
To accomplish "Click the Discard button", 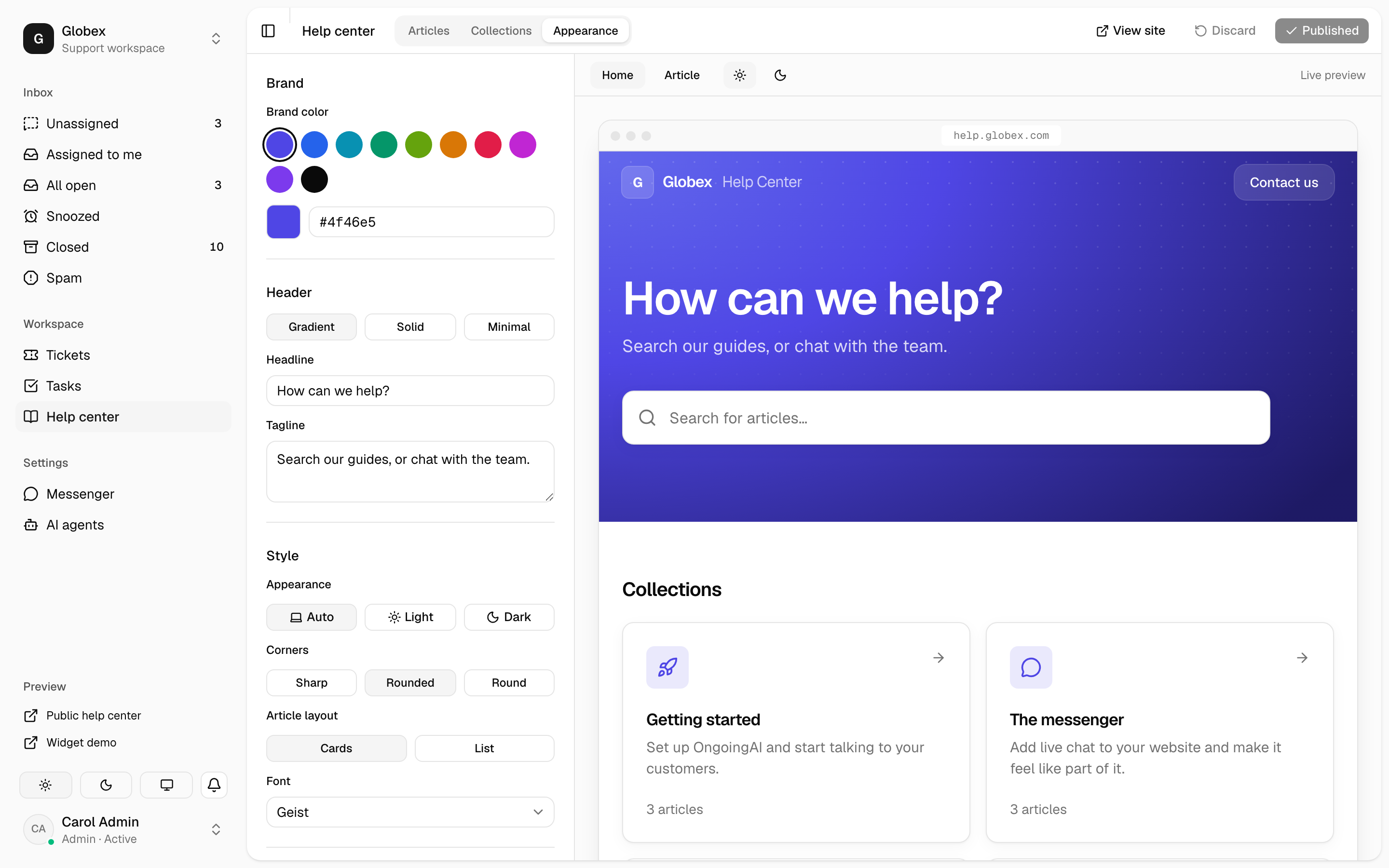I will pyautogui.click(x=1224, y=30).
